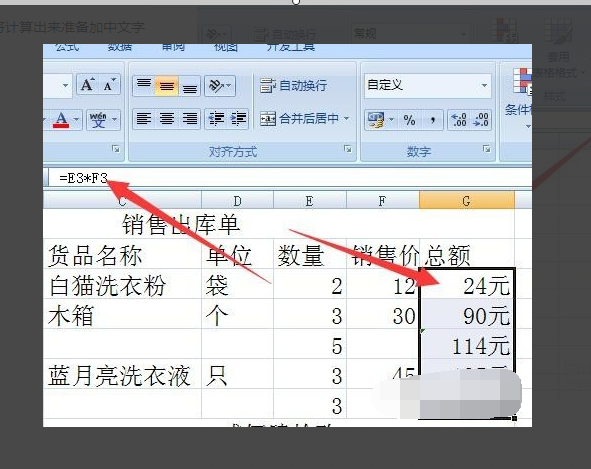
Task: Apply accounting number format
Action: 375,120
